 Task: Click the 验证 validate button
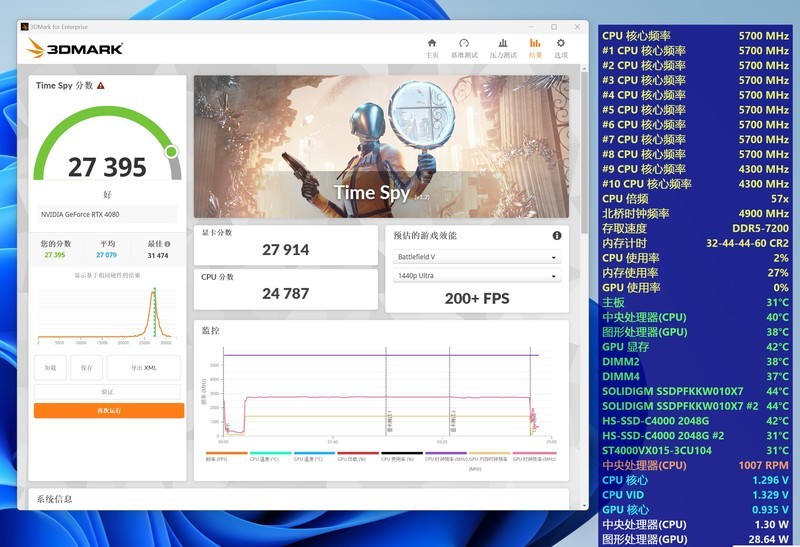coord(107,392)
